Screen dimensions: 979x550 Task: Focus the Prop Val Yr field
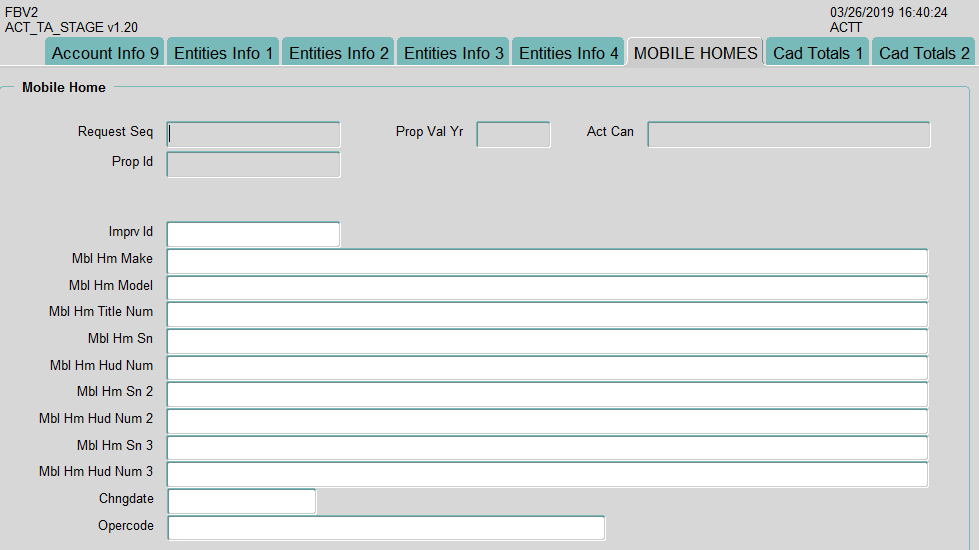click(513, 134)
